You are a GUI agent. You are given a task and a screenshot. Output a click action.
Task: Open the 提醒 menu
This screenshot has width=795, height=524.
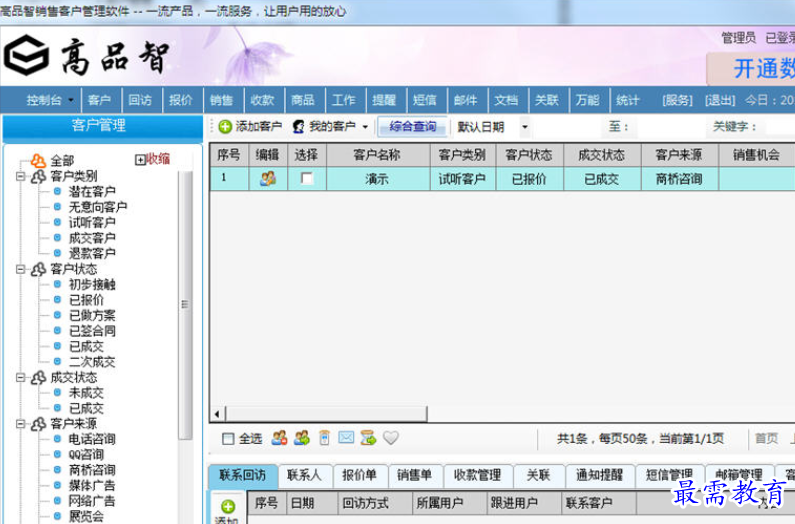[x=384, y=100]
